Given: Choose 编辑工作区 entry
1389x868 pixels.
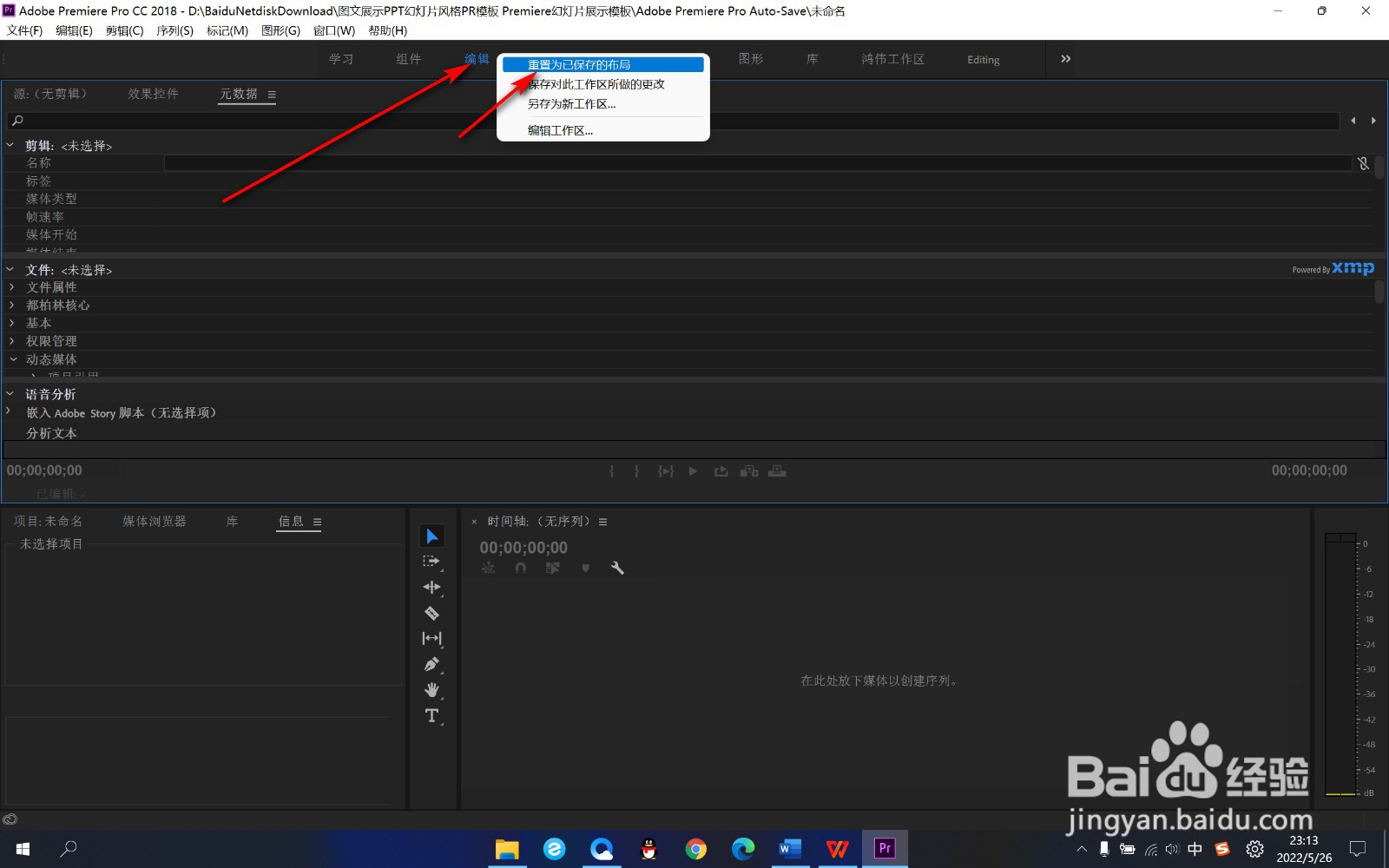Looking at the screenshot, I should click(x=602, y=130).
